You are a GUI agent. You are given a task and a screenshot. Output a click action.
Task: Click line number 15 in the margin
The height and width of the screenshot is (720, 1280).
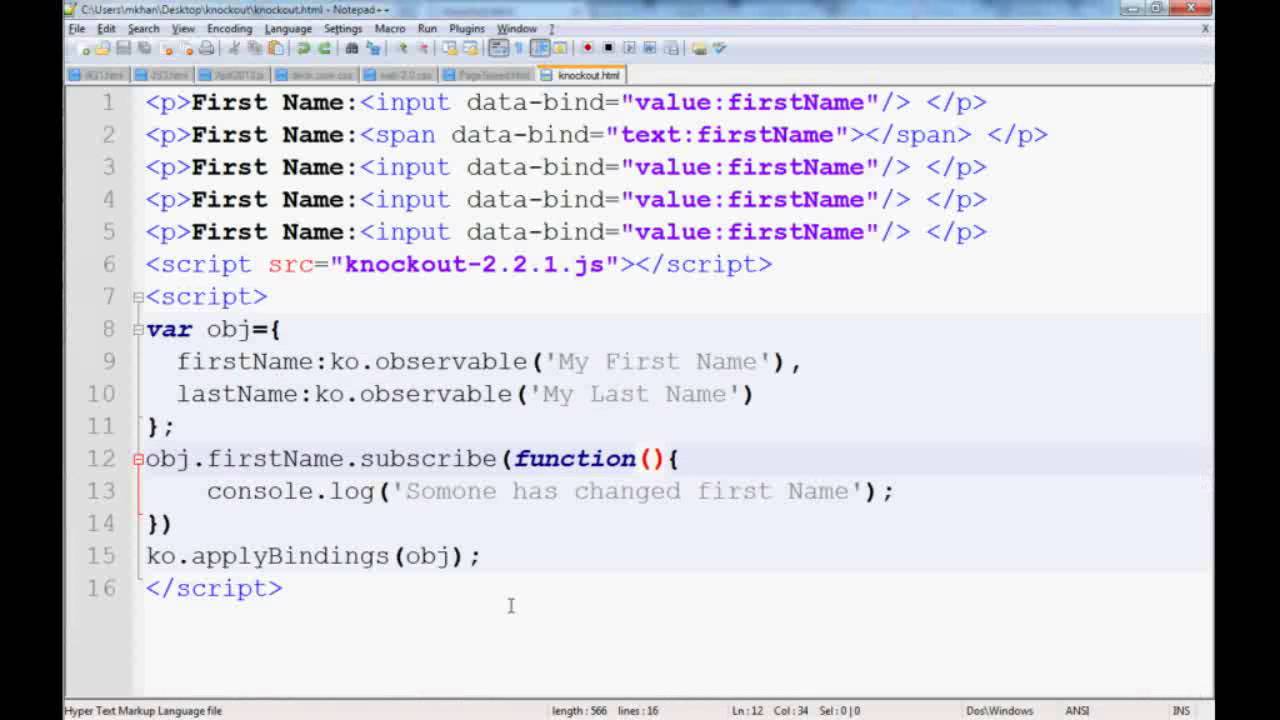101,556
